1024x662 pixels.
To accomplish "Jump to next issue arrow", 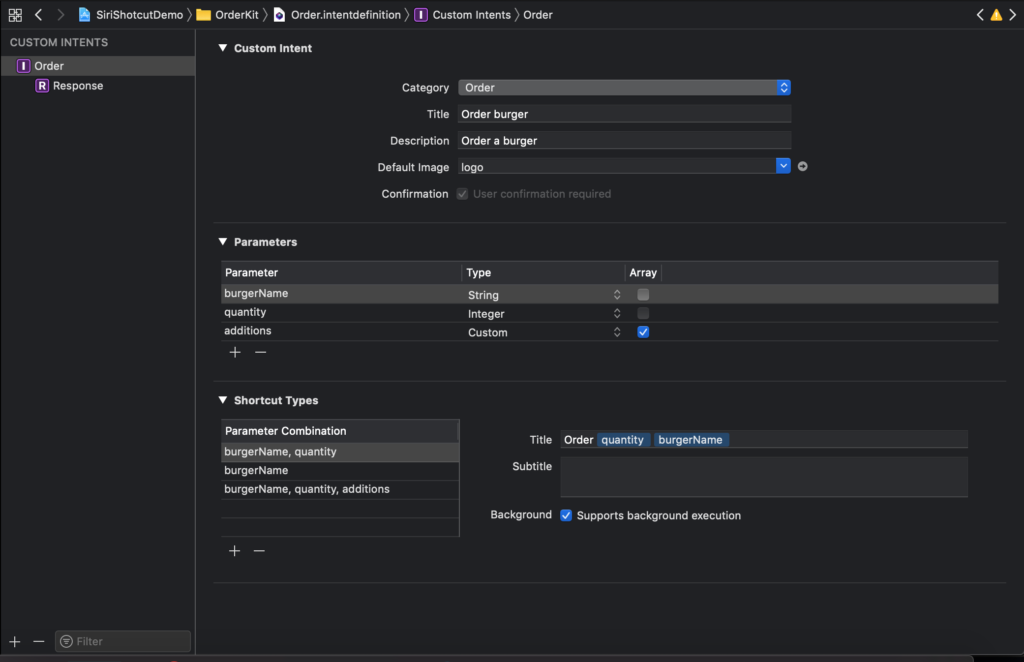I will (1013, 14).
